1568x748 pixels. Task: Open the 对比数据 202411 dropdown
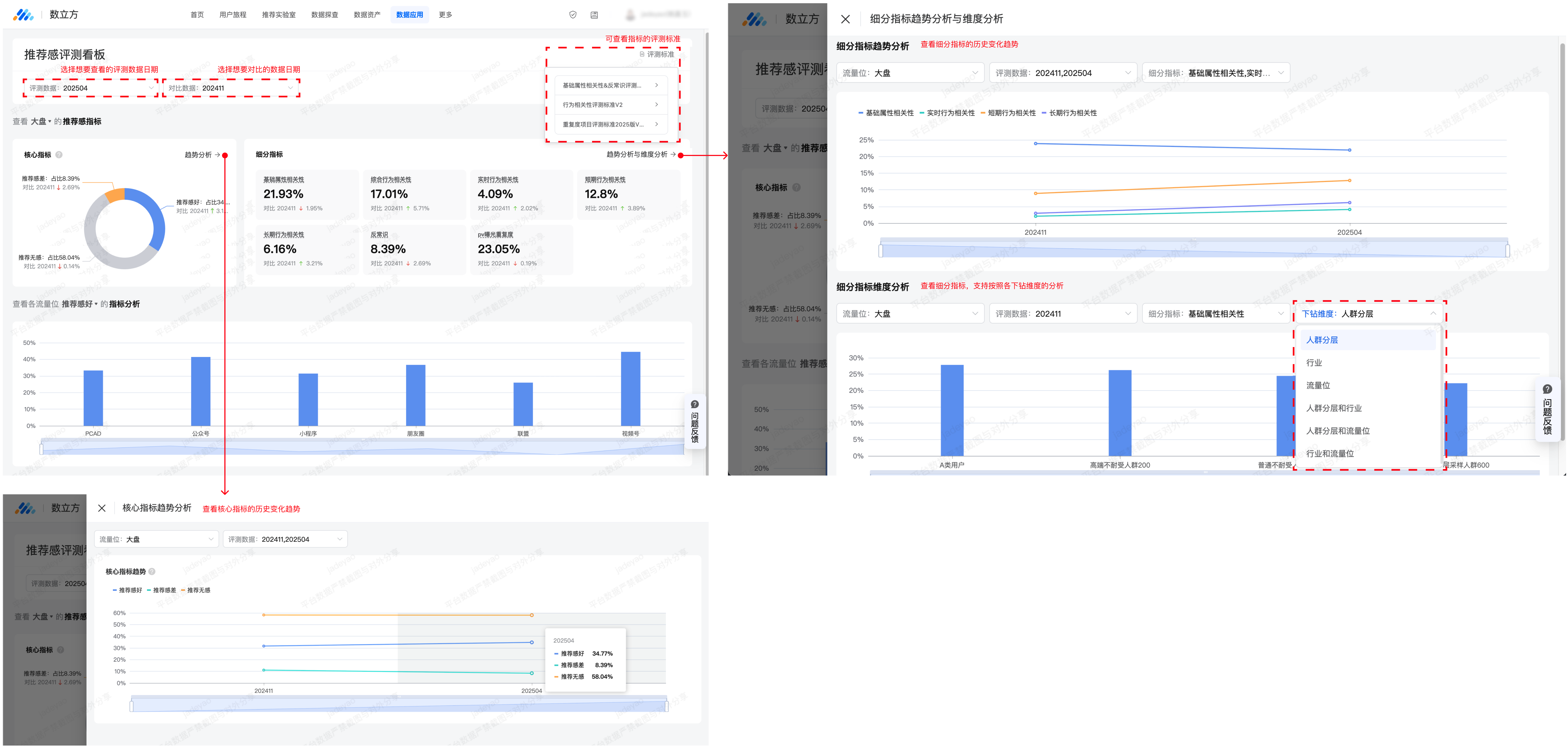pyautogui.click(x=230, y=88)
